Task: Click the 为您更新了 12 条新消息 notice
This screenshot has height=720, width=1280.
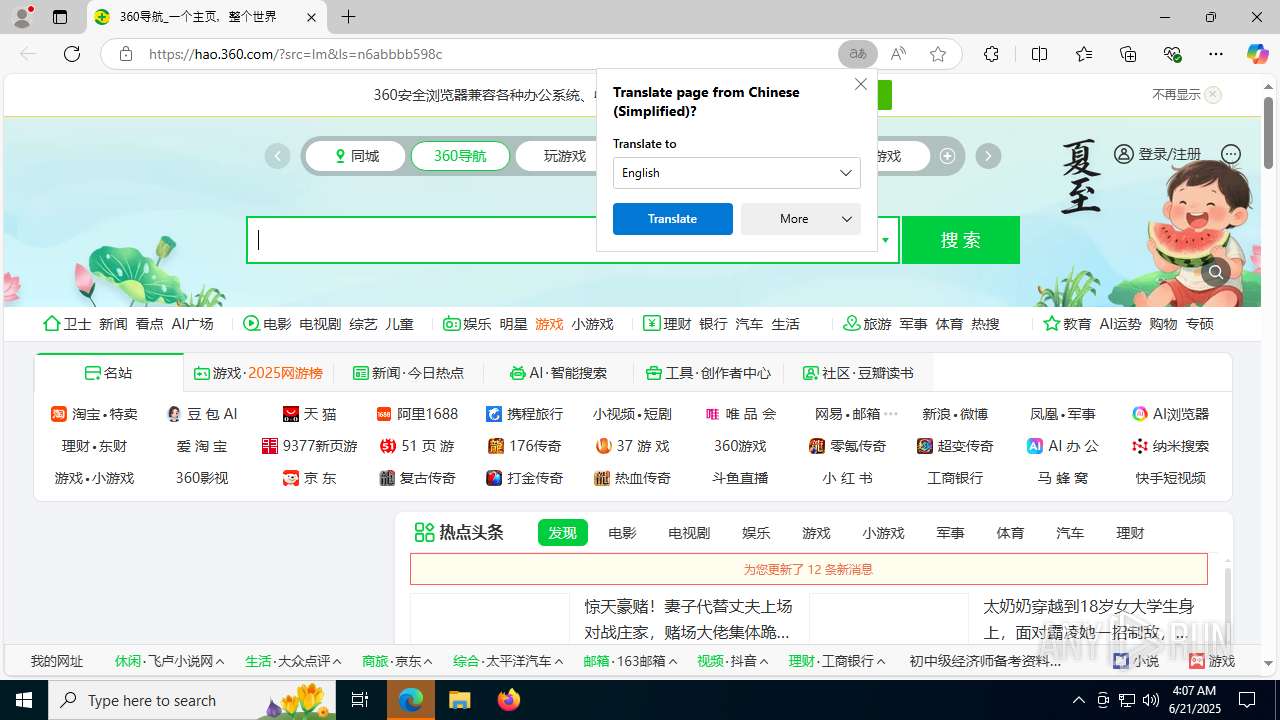Action: pos(808,569)
